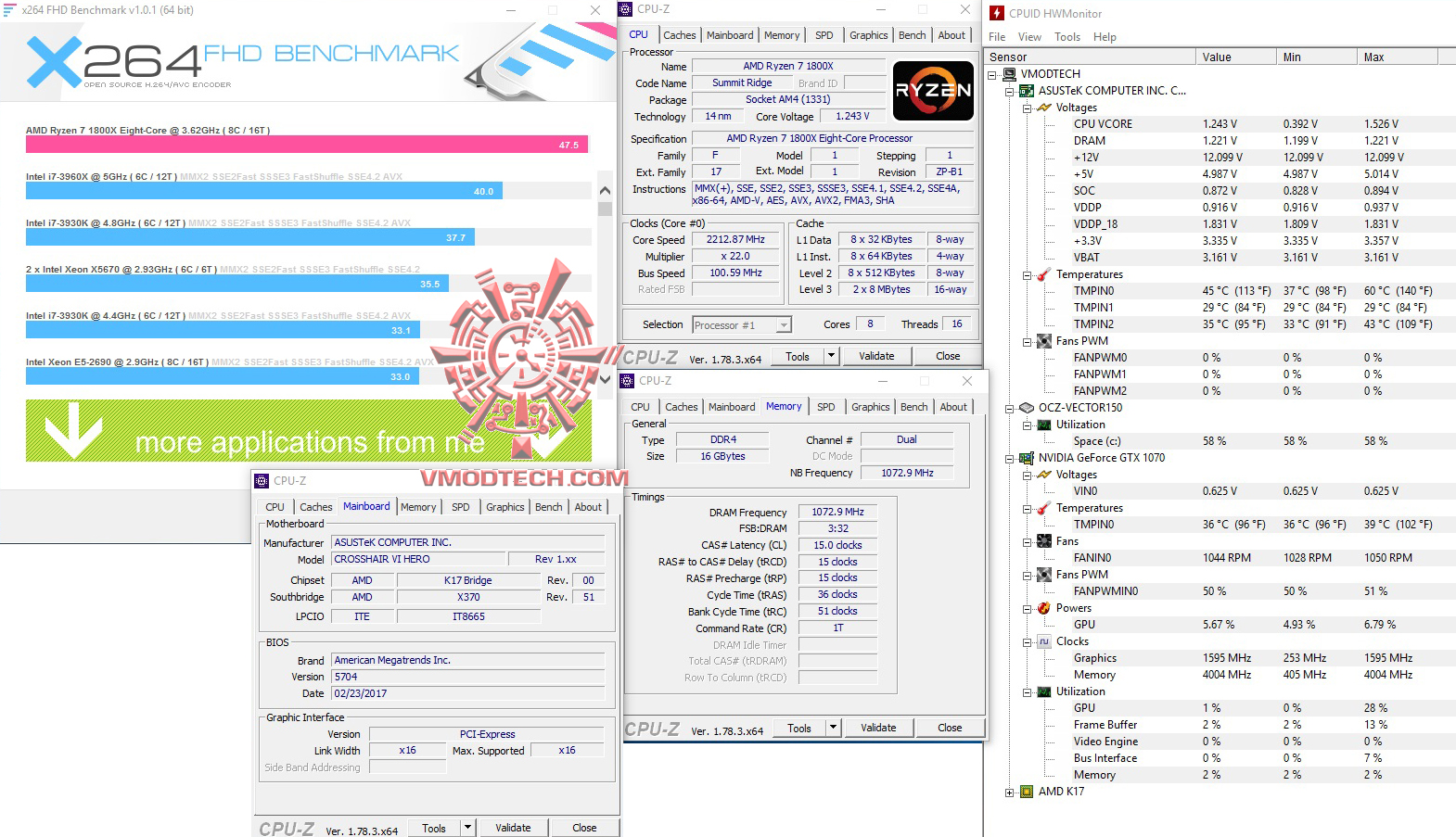Open Tools dropdown arrow in CPU-Z CPU window
1456x837 pixels.
831,356
